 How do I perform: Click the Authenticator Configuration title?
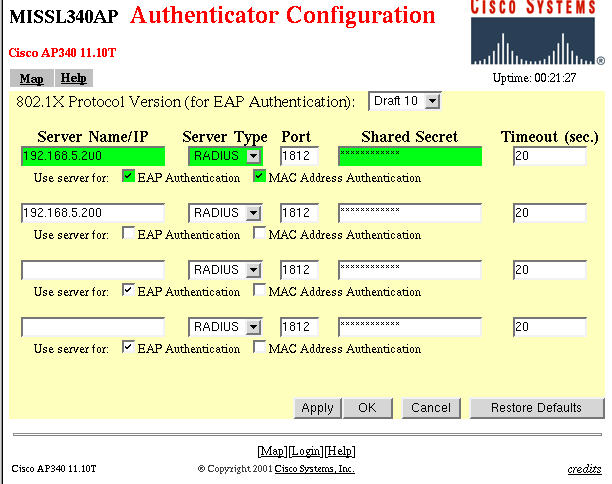[283, 16]
